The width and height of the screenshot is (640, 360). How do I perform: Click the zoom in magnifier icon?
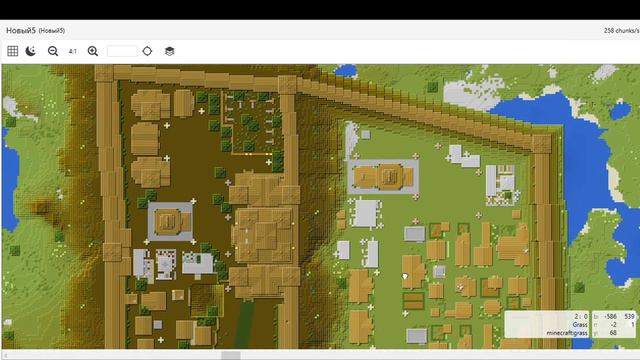coord(93,51)
